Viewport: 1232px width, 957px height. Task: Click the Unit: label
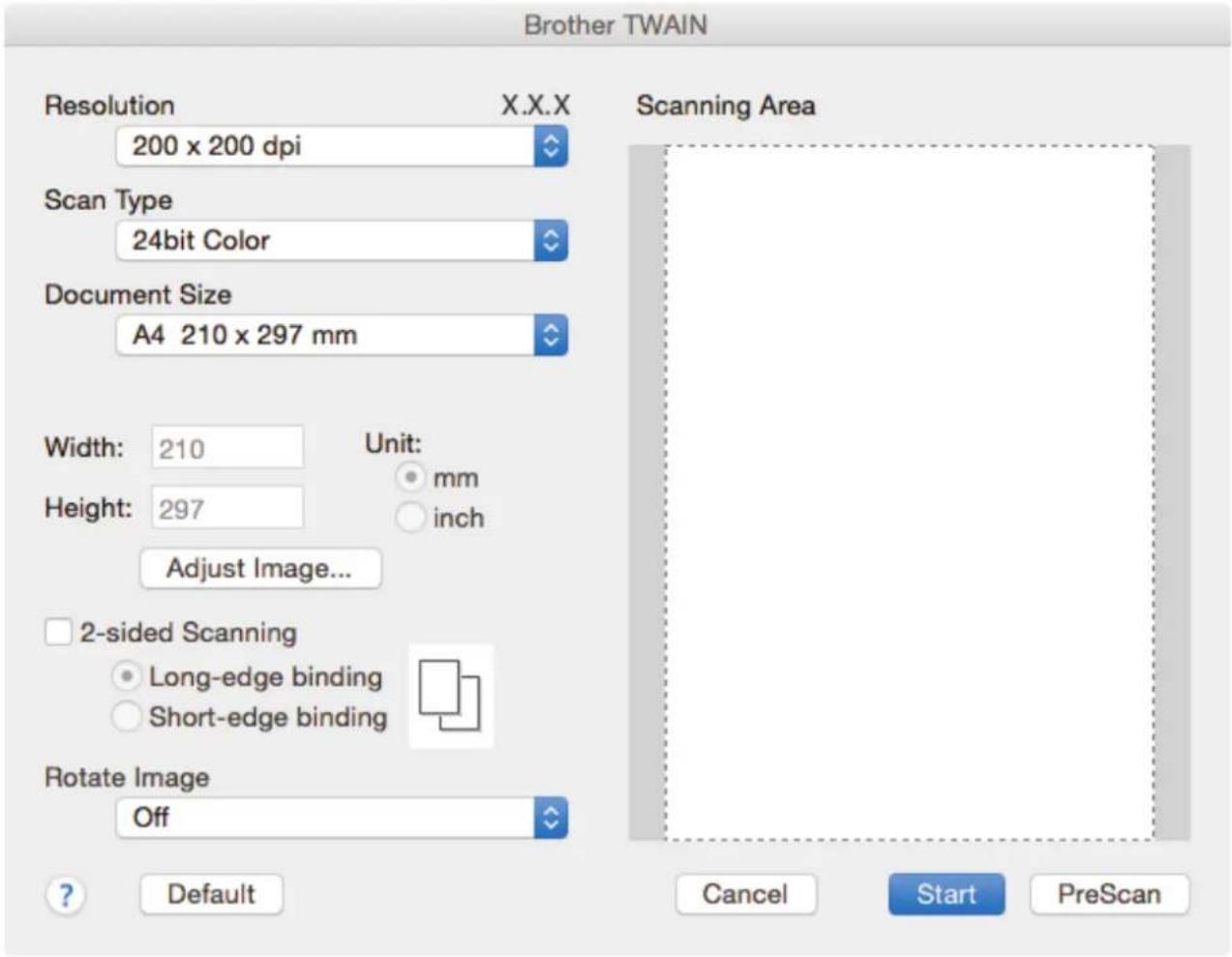click(393, 443)
